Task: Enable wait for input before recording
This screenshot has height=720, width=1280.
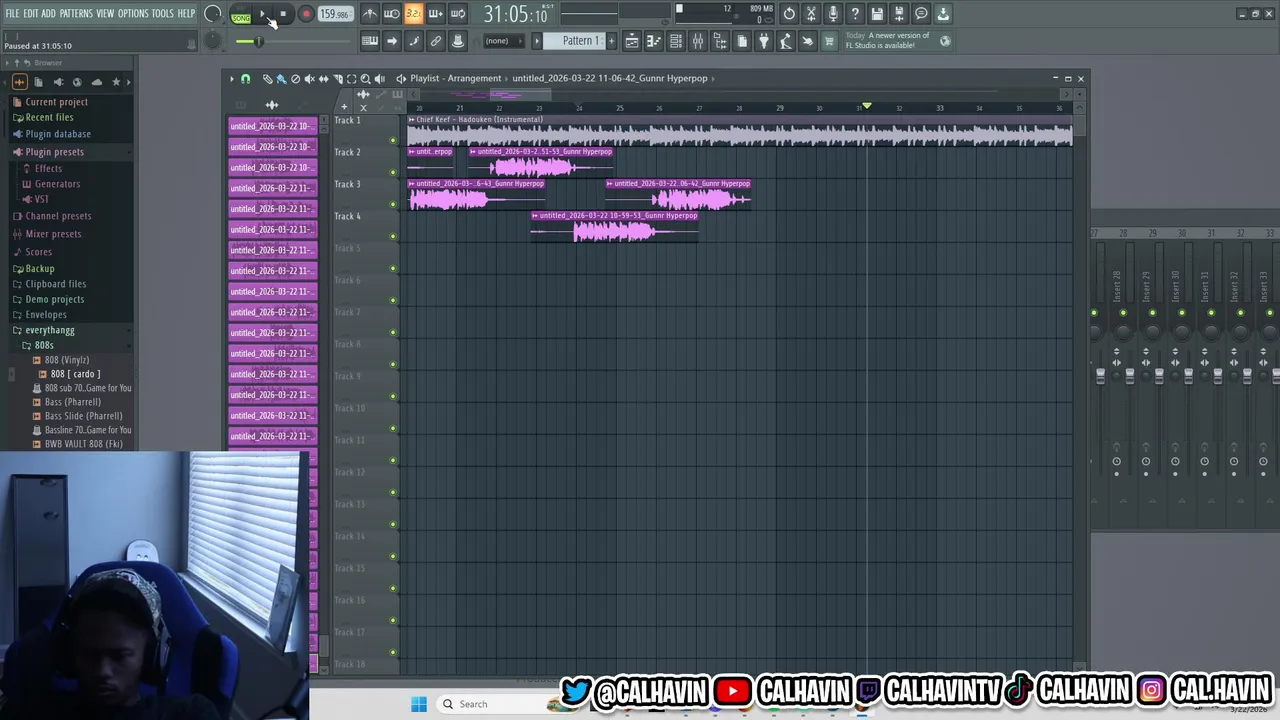Action: 392,14
